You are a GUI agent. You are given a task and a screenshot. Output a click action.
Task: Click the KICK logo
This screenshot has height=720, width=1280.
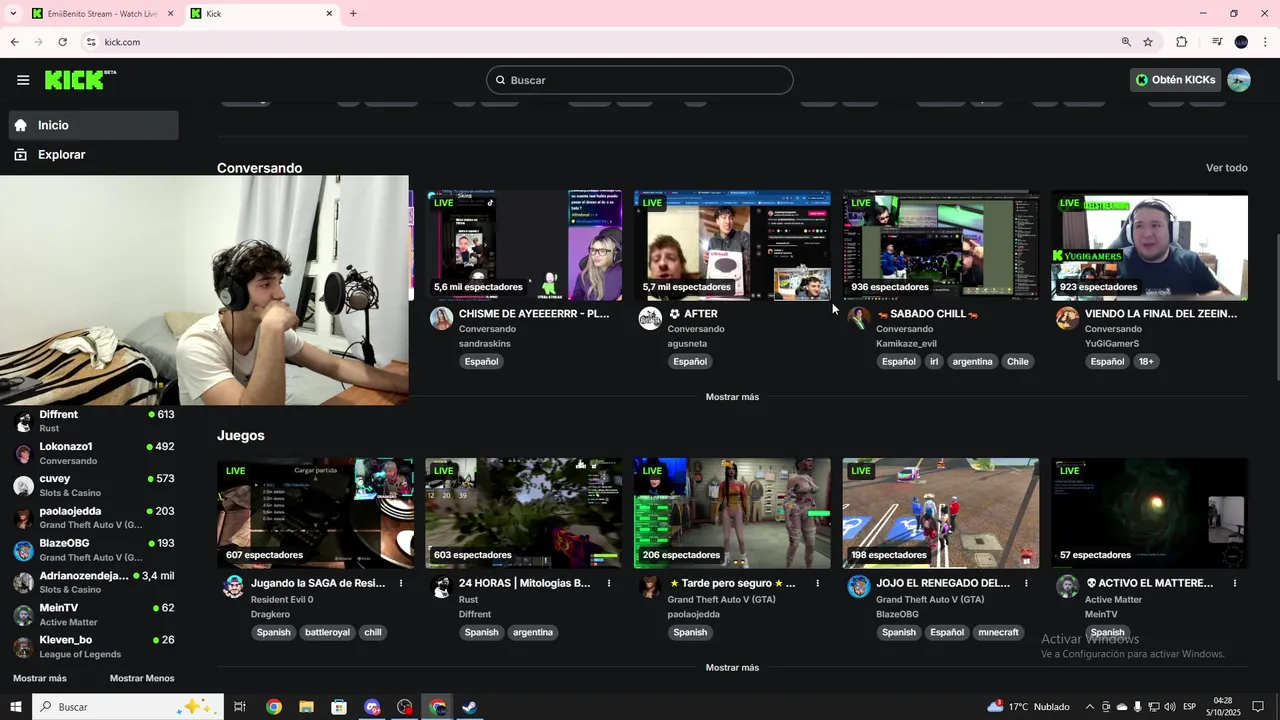pos(80,80)
